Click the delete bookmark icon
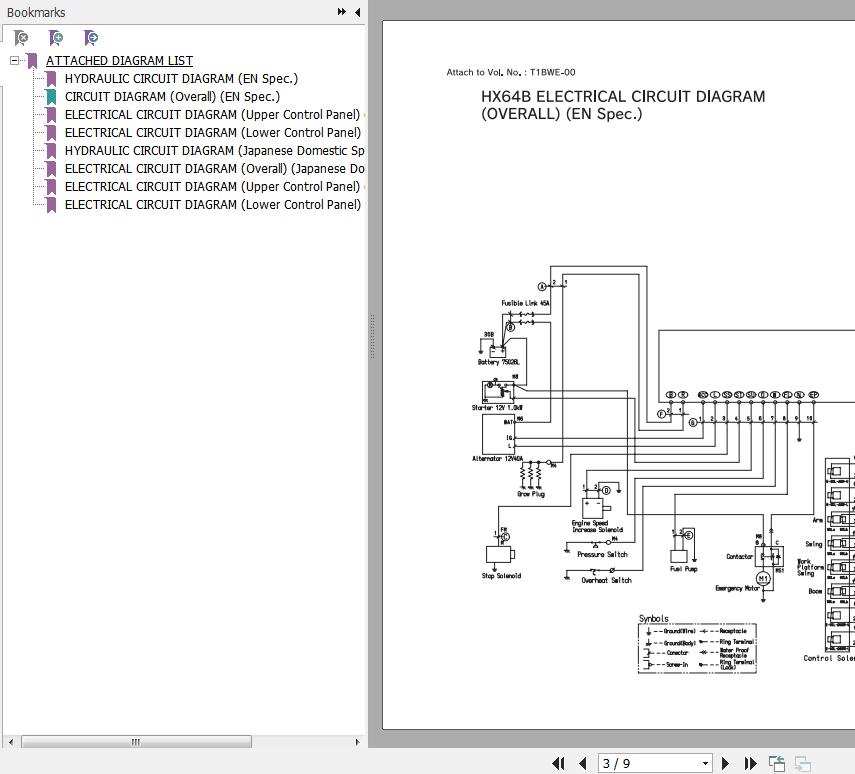This screenshot has width=855, height=774. [21, 38]
